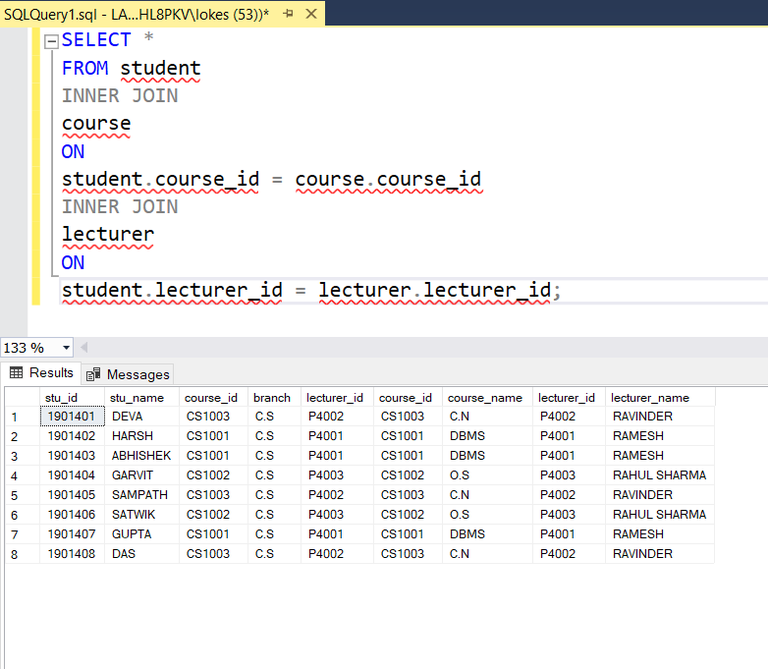
Task: Click C.N course name in row 8
Action: [487, 553]
